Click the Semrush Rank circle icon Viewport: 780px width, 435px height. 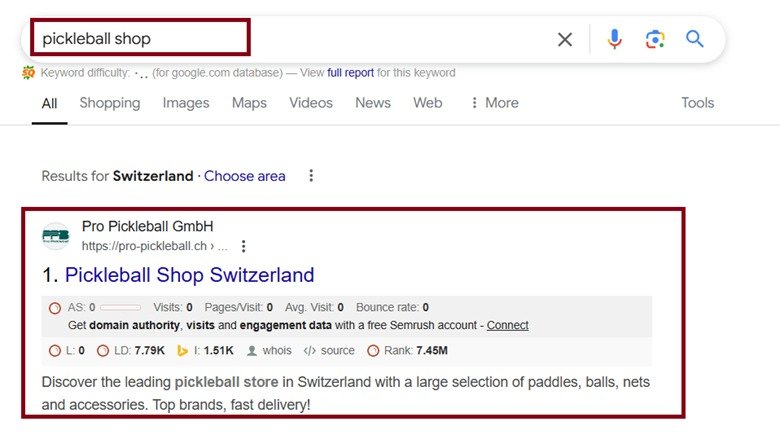pyautogui.click(x=373, y=351)
